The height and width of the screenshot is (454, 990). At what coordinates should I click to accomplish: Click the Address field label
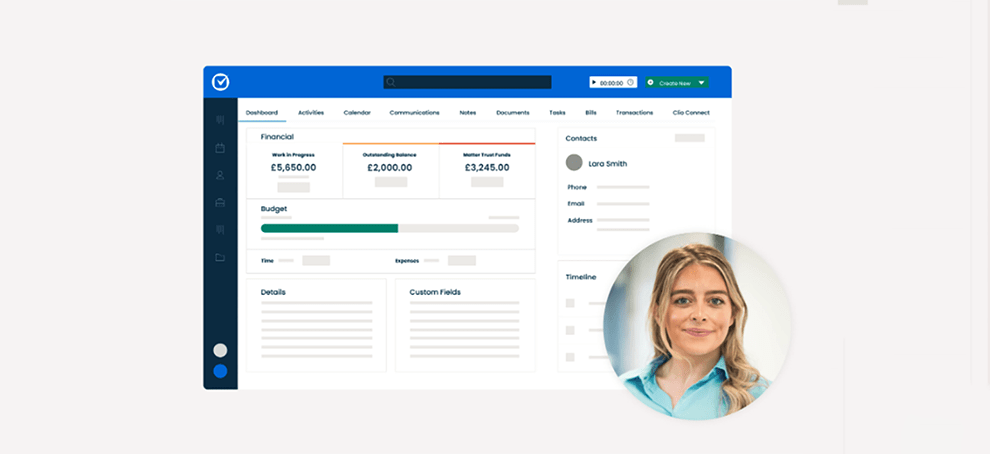(580, 220)
